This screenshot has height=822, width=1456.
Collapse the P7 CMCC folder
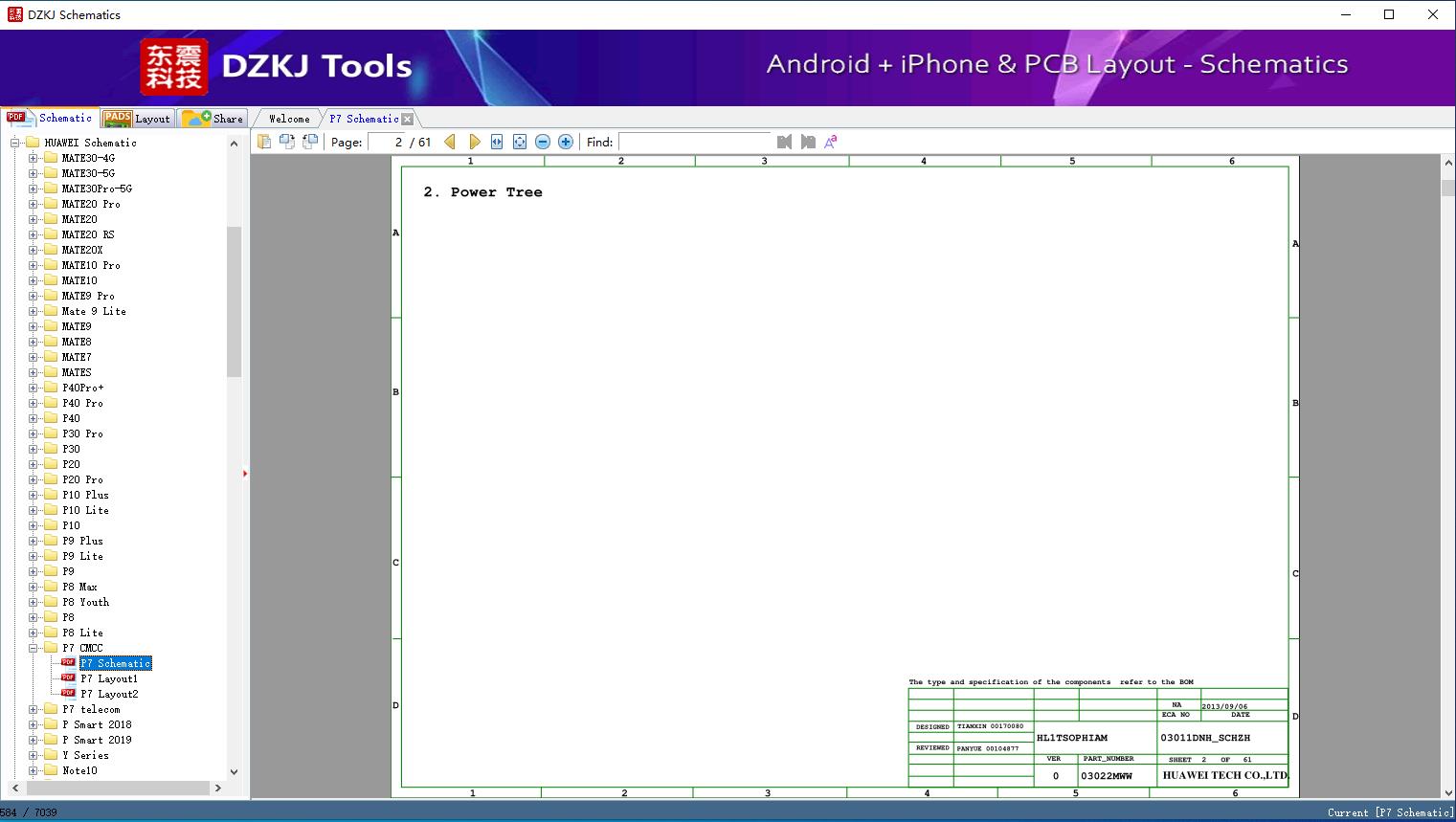(x=34, y=648)
